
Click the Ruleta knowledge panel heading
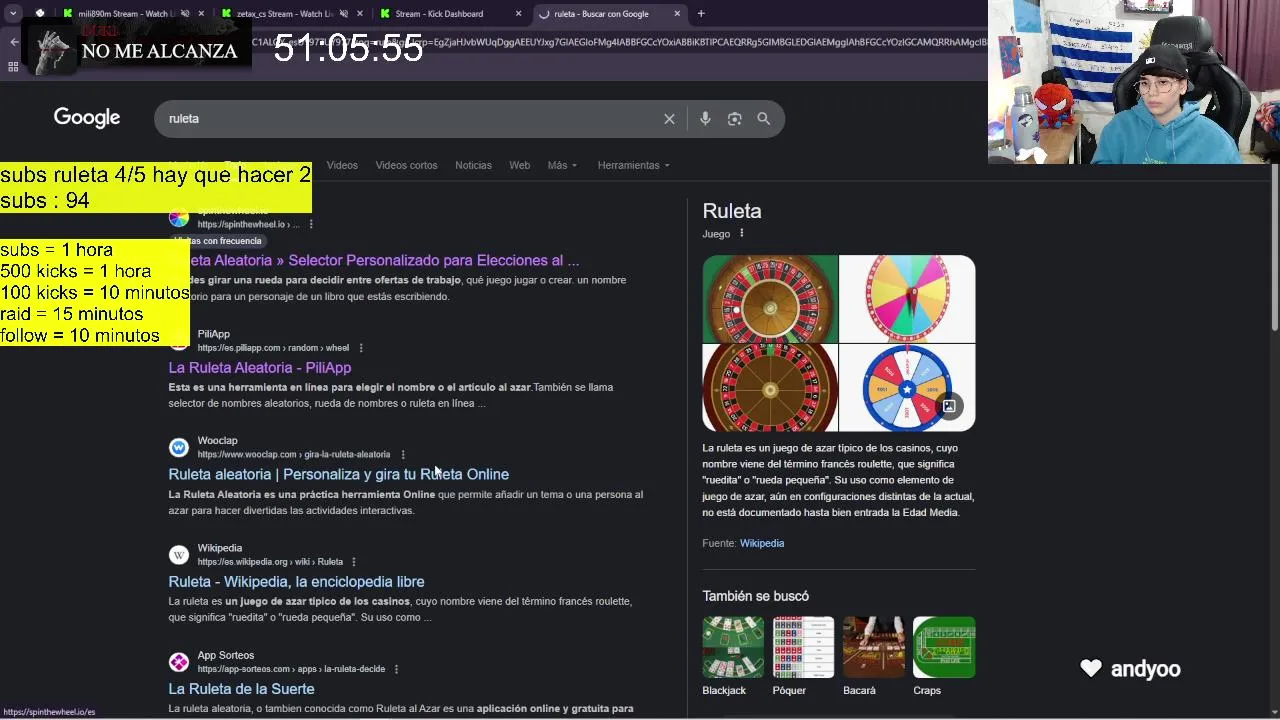[732, 211]
